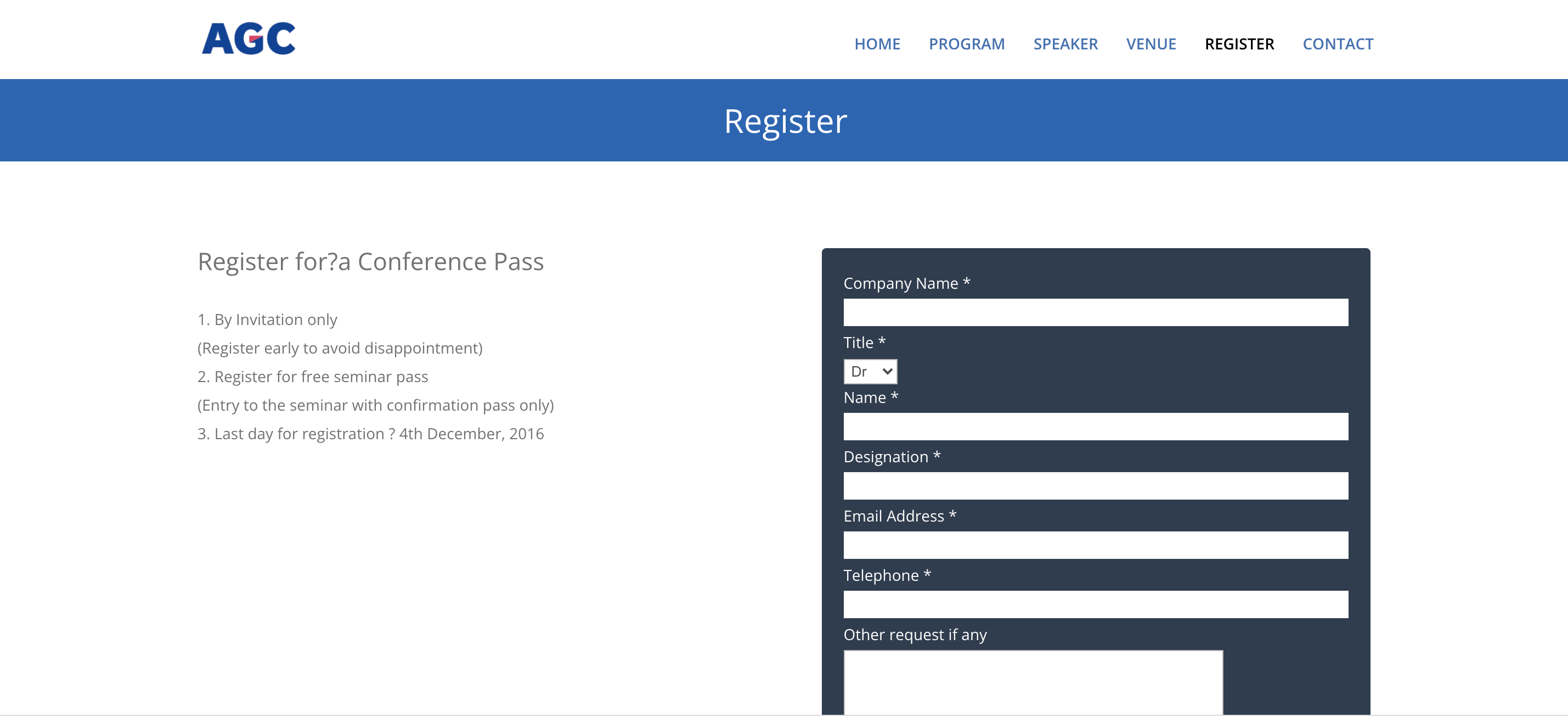Click the 'Register for?a Conference Pass' heading
Image resolution: width=1568 pixels, height=717 pixels.
[371, 262]
